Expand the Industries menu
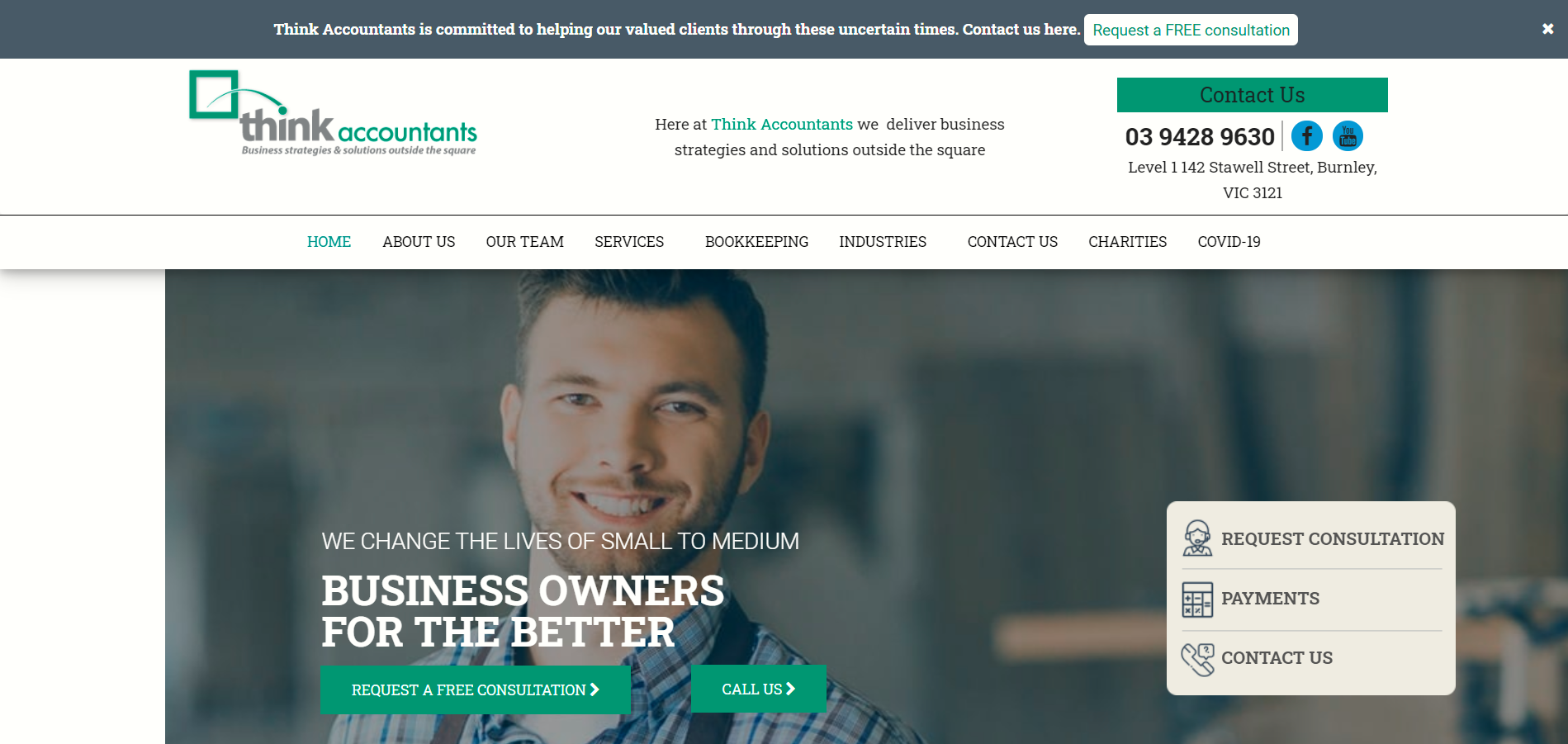The image size is (1568, 744). (x=883, y=242)
